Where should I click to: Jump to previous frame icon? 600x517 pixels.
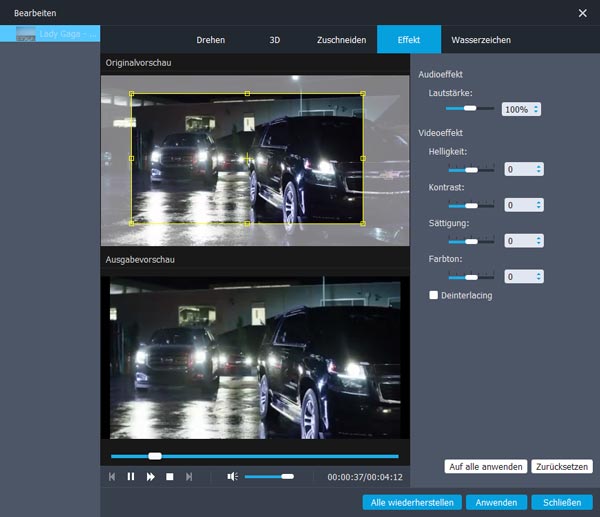[x=113, y=477]
